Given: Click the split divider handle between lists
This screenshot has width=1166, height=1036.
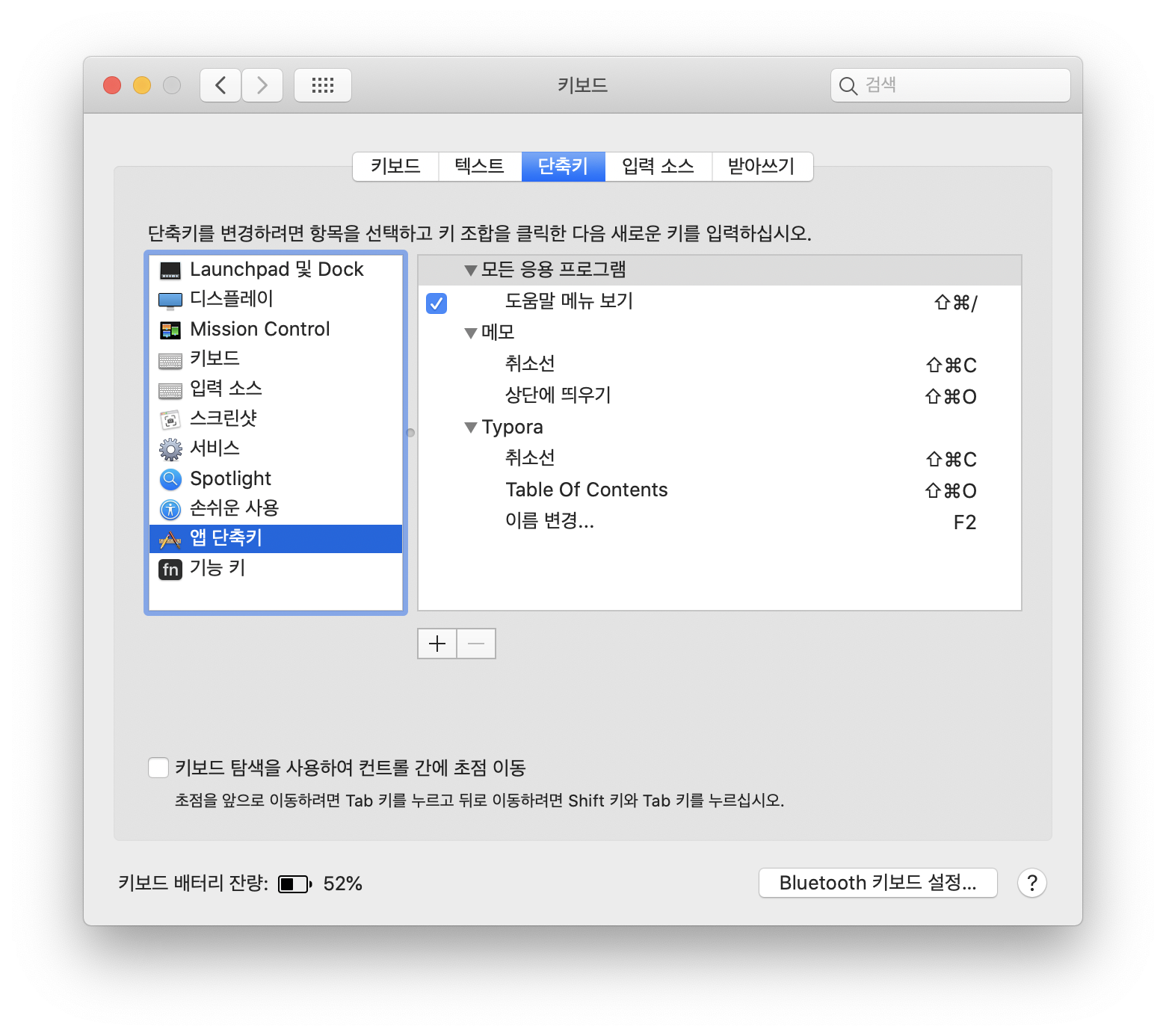Looking at the screenshot, I should click(410, 433).
